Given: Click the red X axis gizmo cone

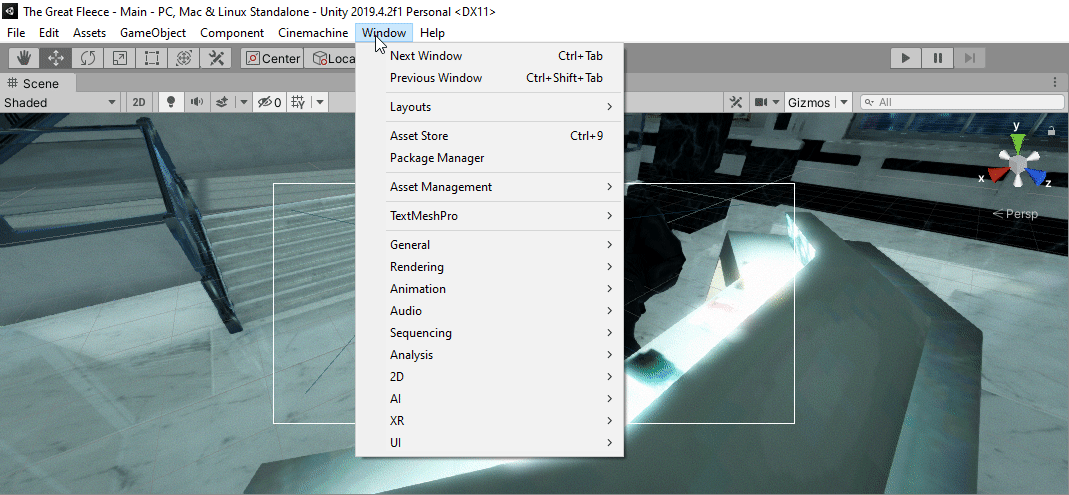Looking at the screenshot, I should point(997,176).
